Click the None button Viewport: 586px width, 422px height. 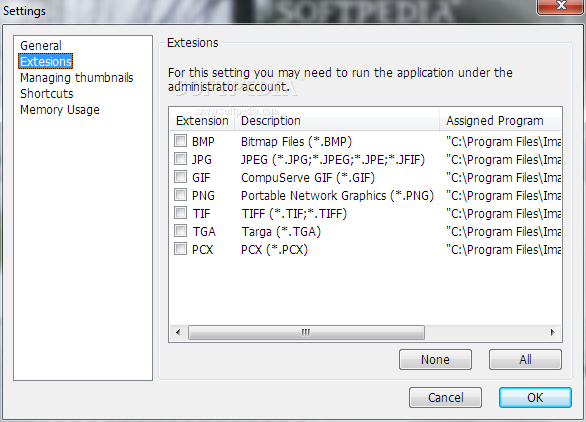pyautogui.click(x=435, y=360)
